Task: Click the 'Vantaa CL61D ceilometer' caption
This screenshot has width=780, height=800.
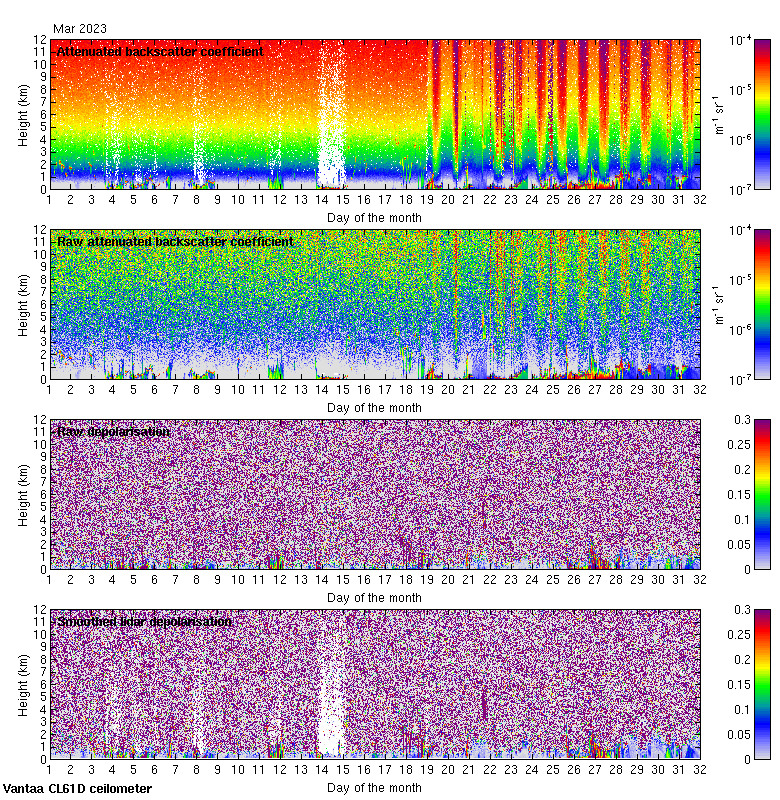Action: [x=77, y=789]
